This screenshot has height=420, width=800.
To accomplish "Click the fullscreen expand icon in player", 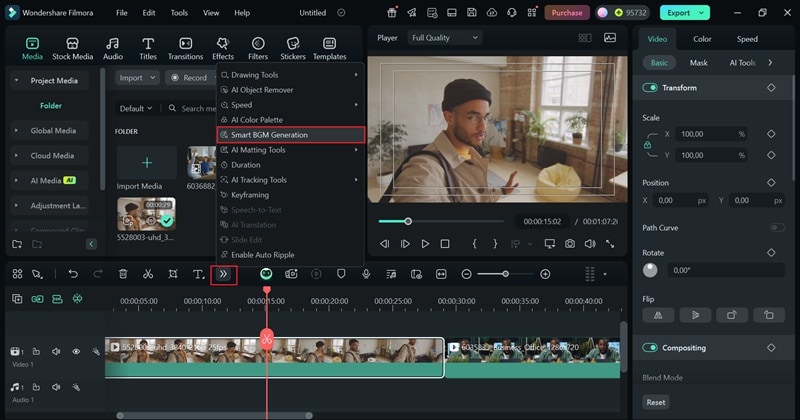I will coord(610,244).
